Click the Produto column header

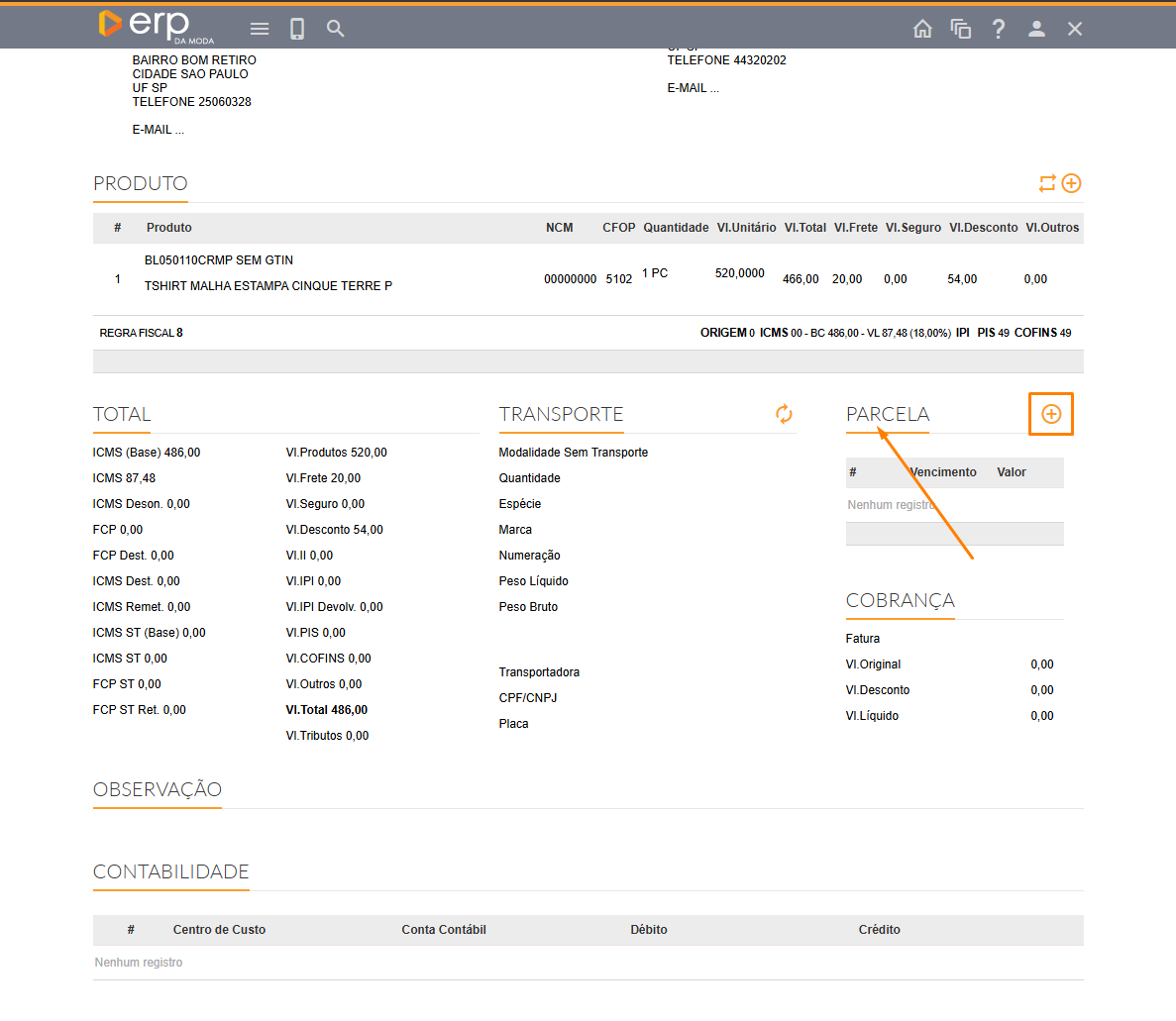(169, 228)
